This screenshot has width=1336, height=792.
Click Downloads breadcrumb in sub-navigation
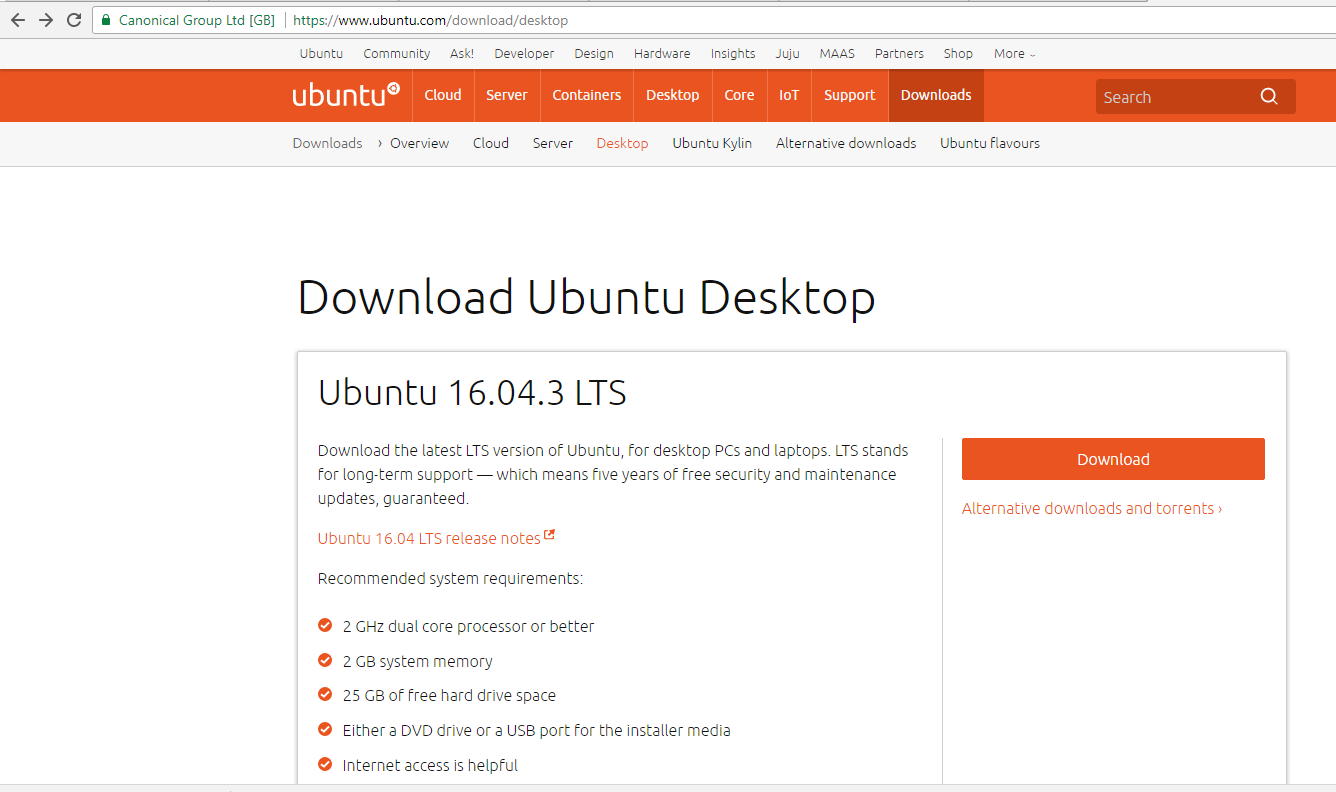click(327, 143)
